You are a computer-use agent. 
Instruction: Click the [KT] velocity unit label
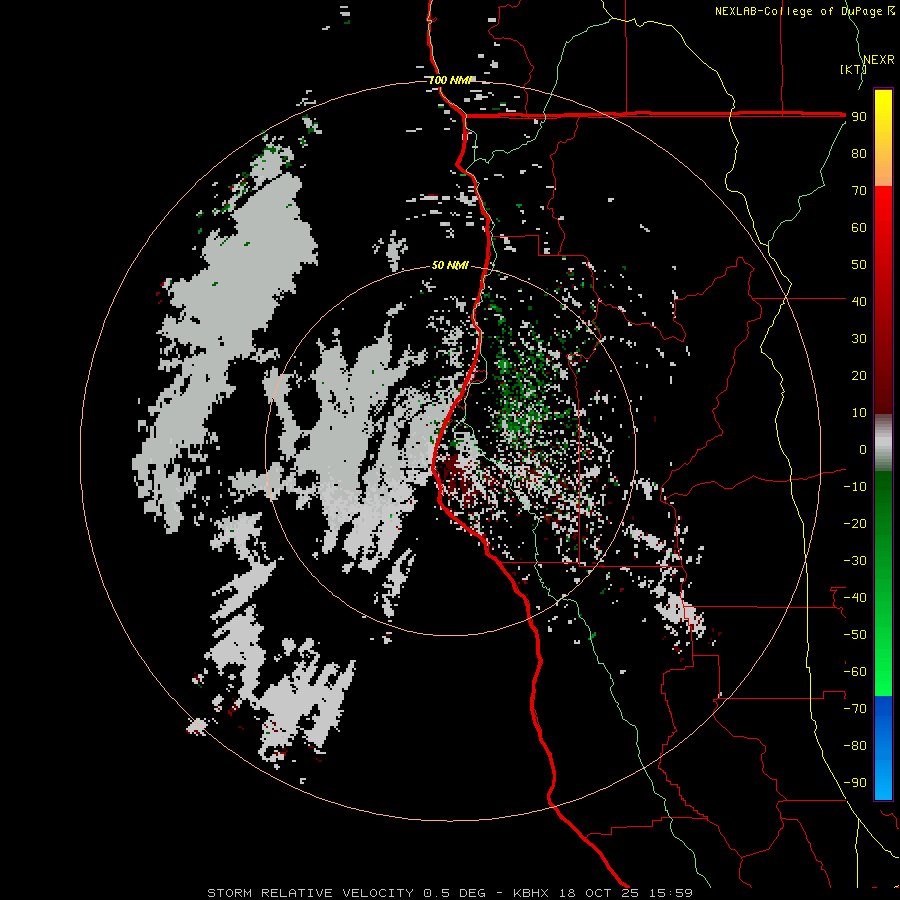[x=853, y=69]
